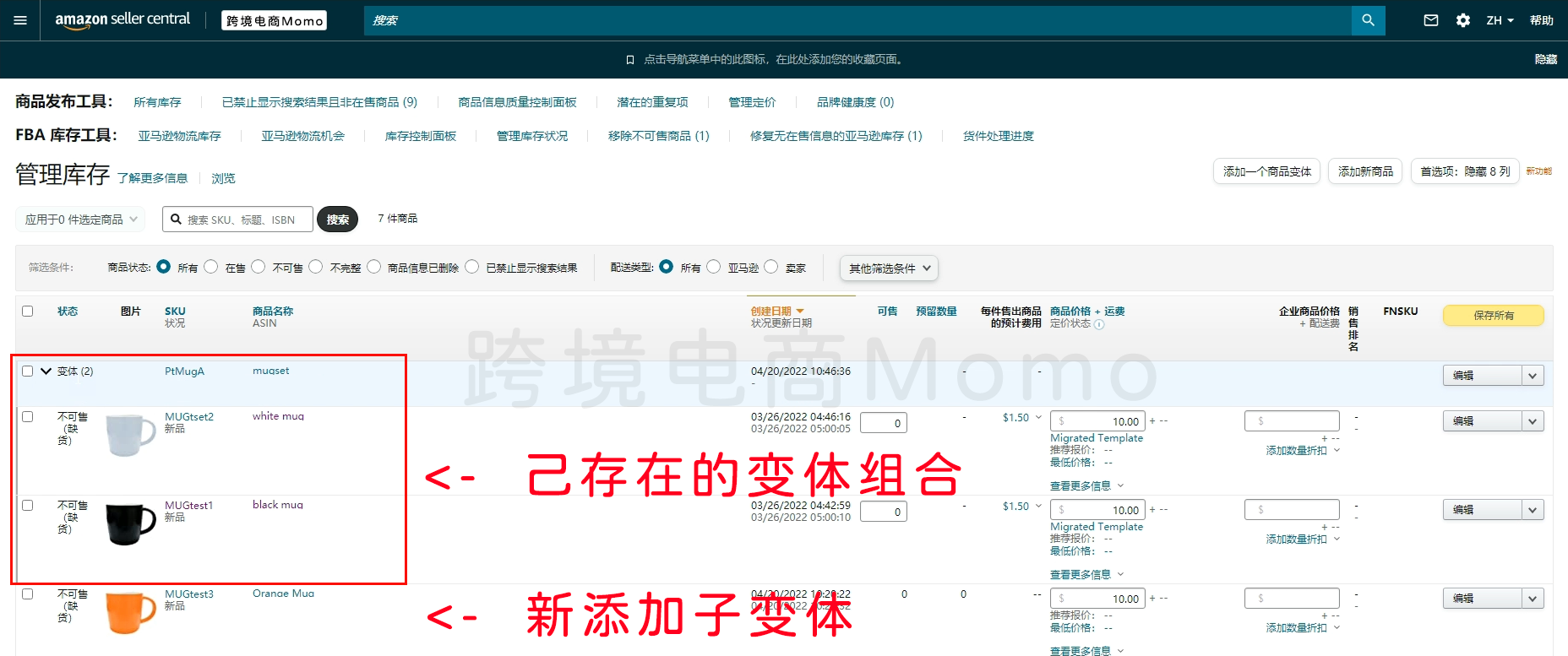Open the 帮助 help menu

[x=1542, y=20]
